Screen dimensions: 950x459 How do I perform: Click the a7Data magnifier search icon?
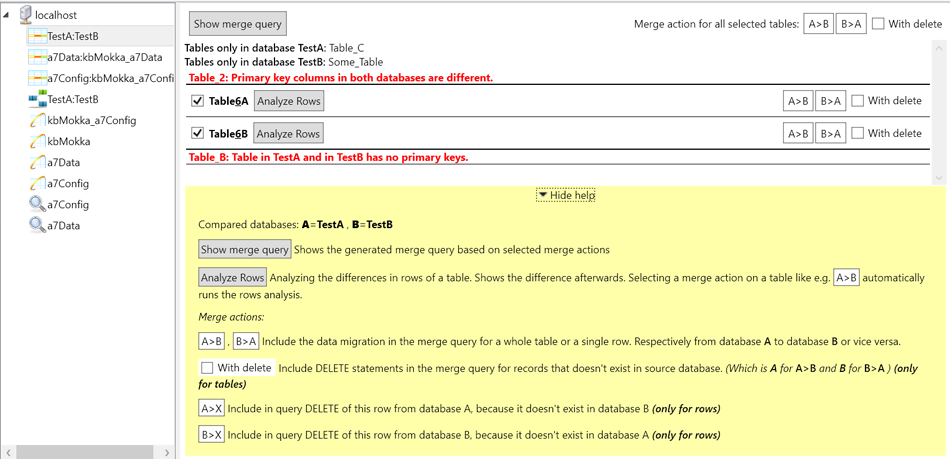coord(37,226)
